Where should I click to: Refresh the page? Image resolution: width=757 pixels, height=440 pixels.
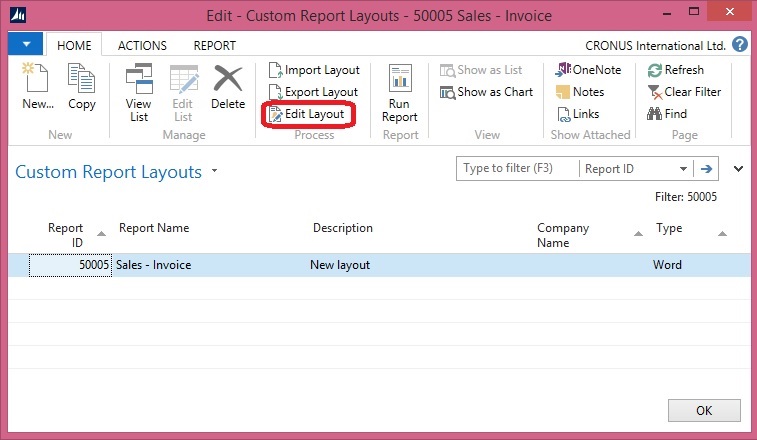coord(675,70)
